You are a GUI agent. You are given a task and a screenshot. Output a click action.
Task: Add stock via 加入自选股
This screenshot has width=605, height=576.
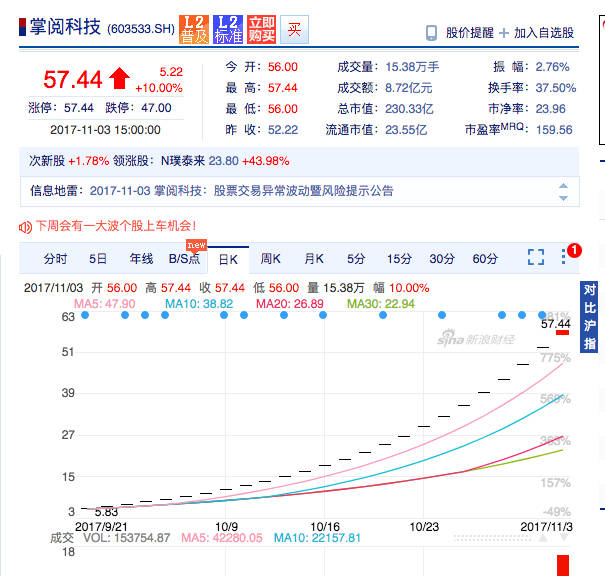(544, 33)
